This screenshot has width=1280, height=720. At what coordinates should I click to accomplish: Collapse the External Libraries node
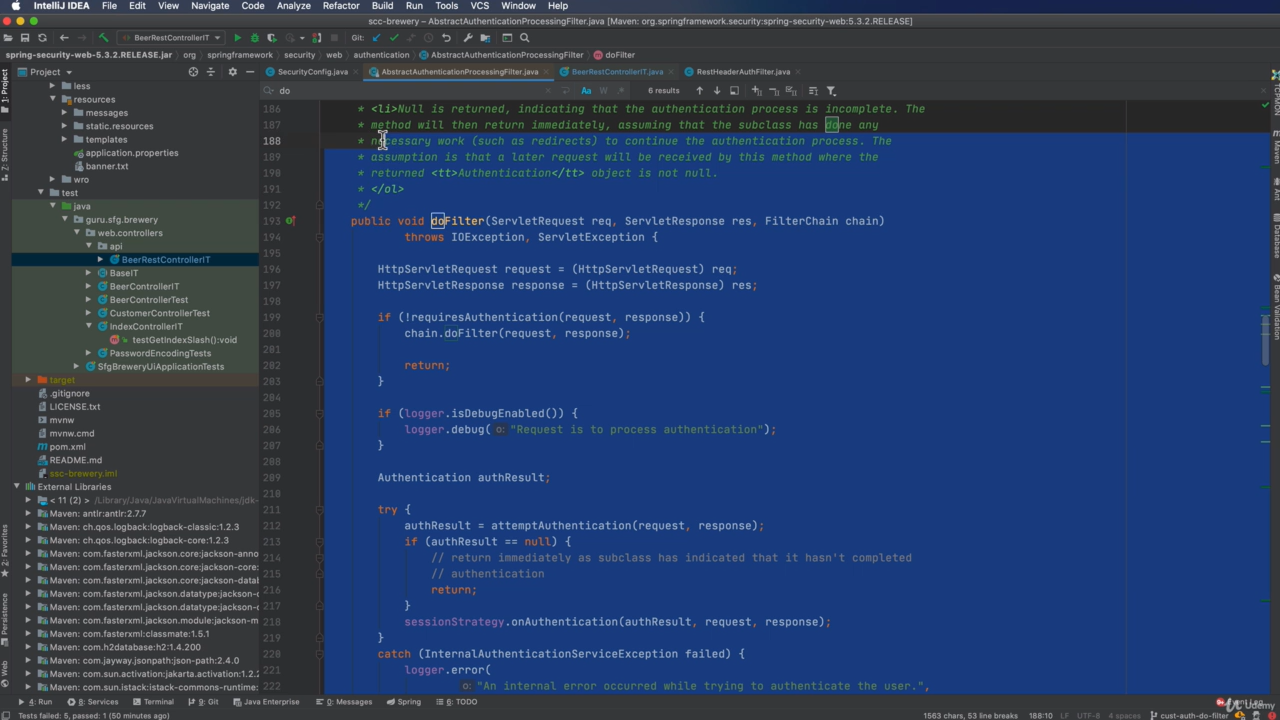point(17,487)
